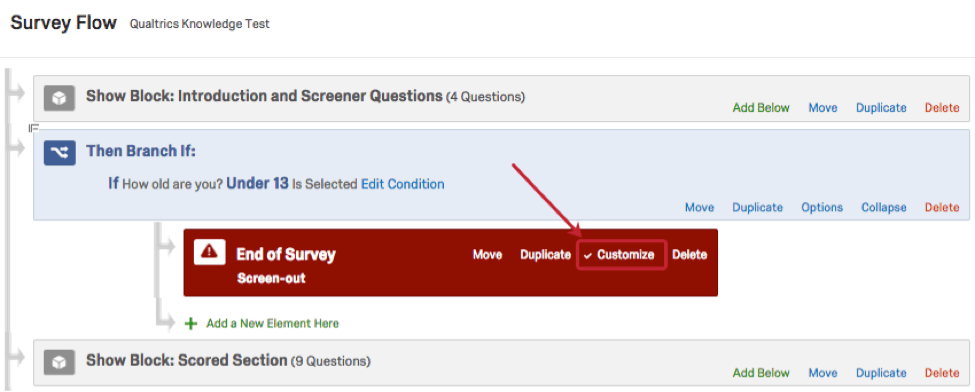Viewport: 975px width, 392px height.
Task: Click the branch icon beside Then Branch If
Action: point(60,153)
